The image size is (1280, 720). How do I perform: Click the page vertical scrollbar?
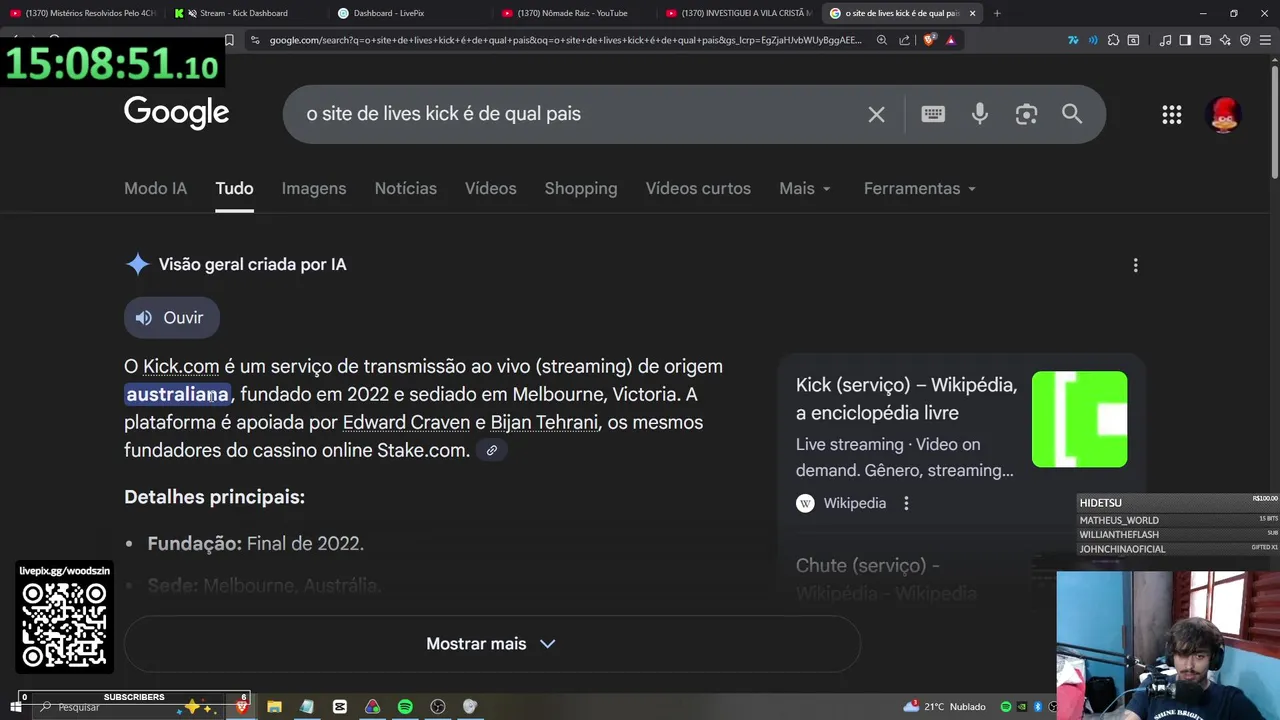click(x=1273, y=120)
